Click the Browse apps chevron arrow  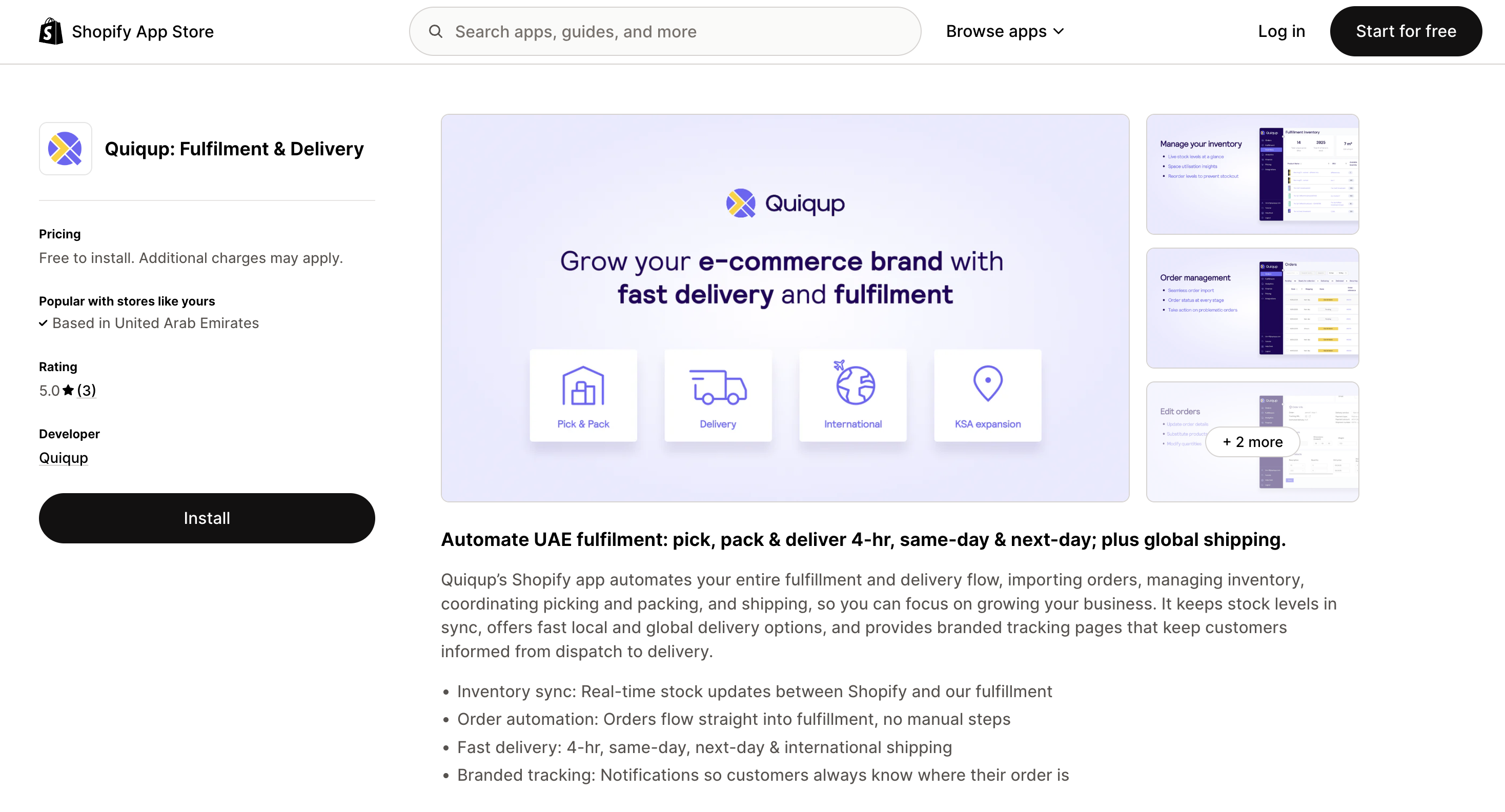pos(1059,32)
